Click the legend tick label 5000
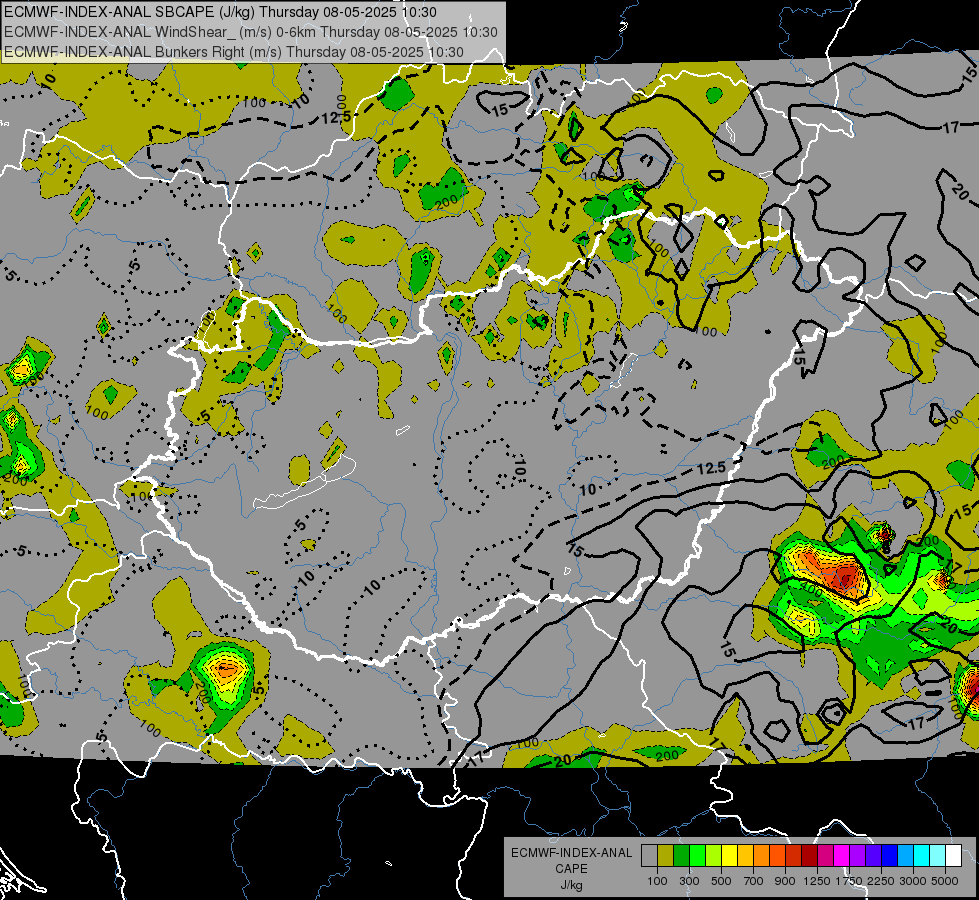This screenshot has width=979, height=900. [945, 881]
